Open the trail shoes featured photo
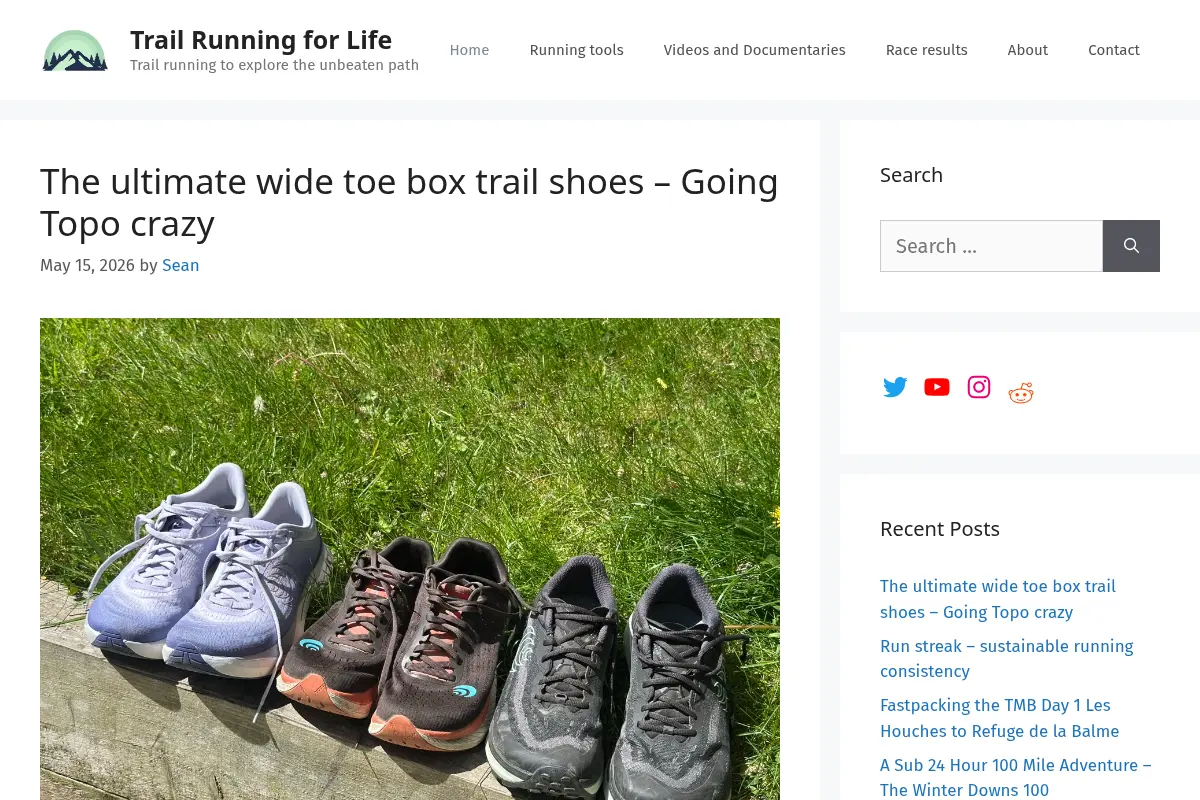Screen dimensions: 1200x800 point(410,559)
